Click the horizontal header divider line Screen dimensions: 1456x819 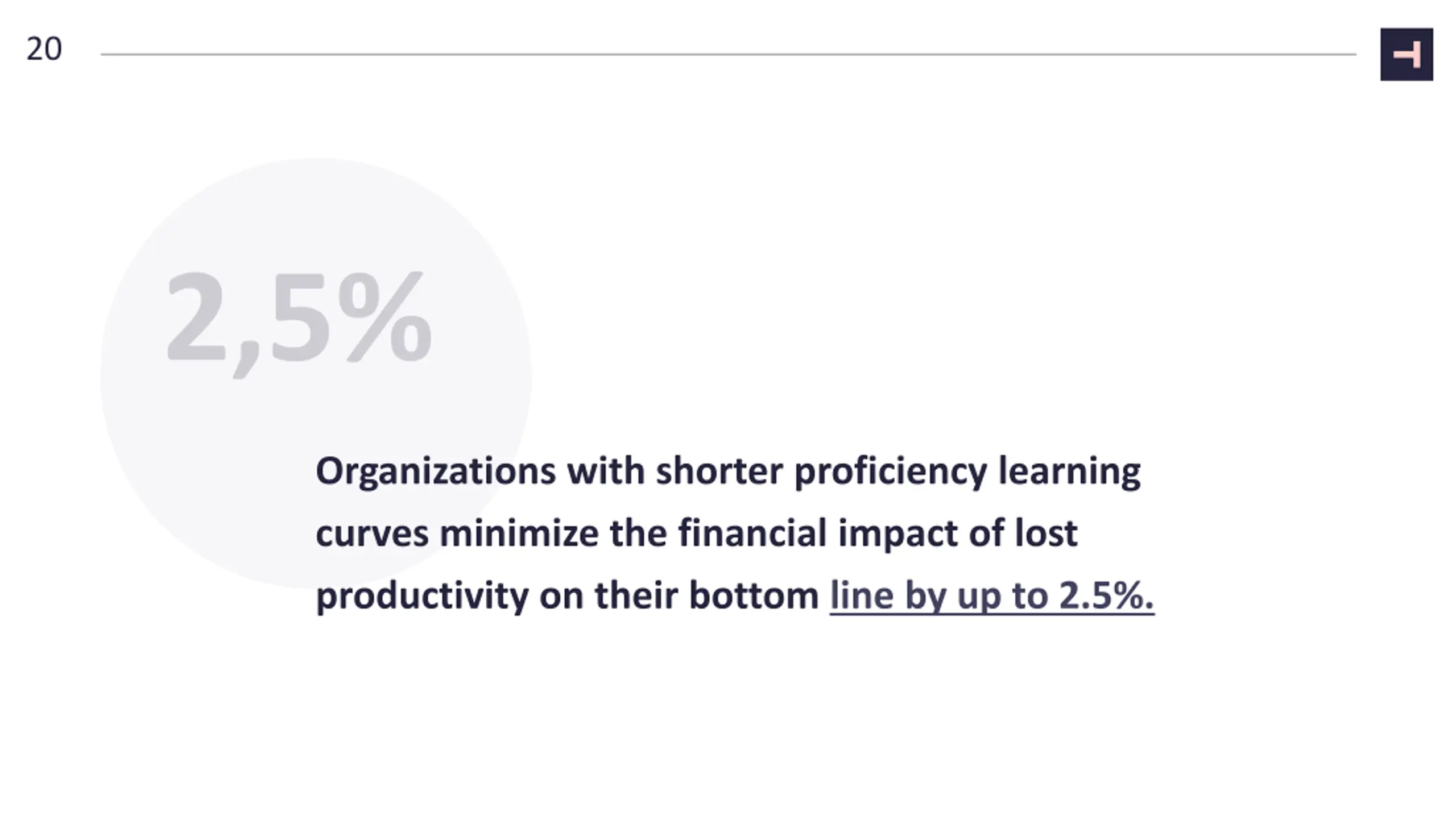click(x=729, y=55)
